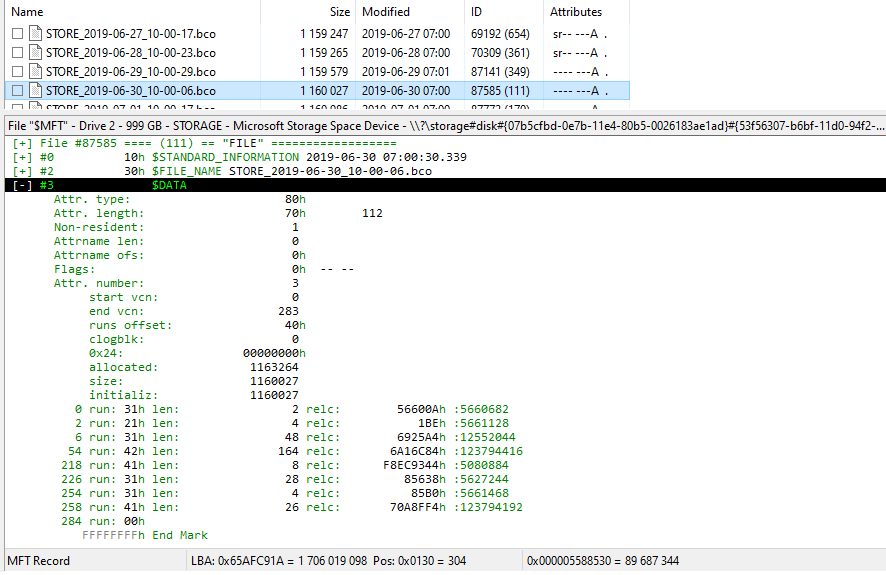Click ID value 69192 (654)
This screenshot has width=886, height=575.
coord(500,34)
